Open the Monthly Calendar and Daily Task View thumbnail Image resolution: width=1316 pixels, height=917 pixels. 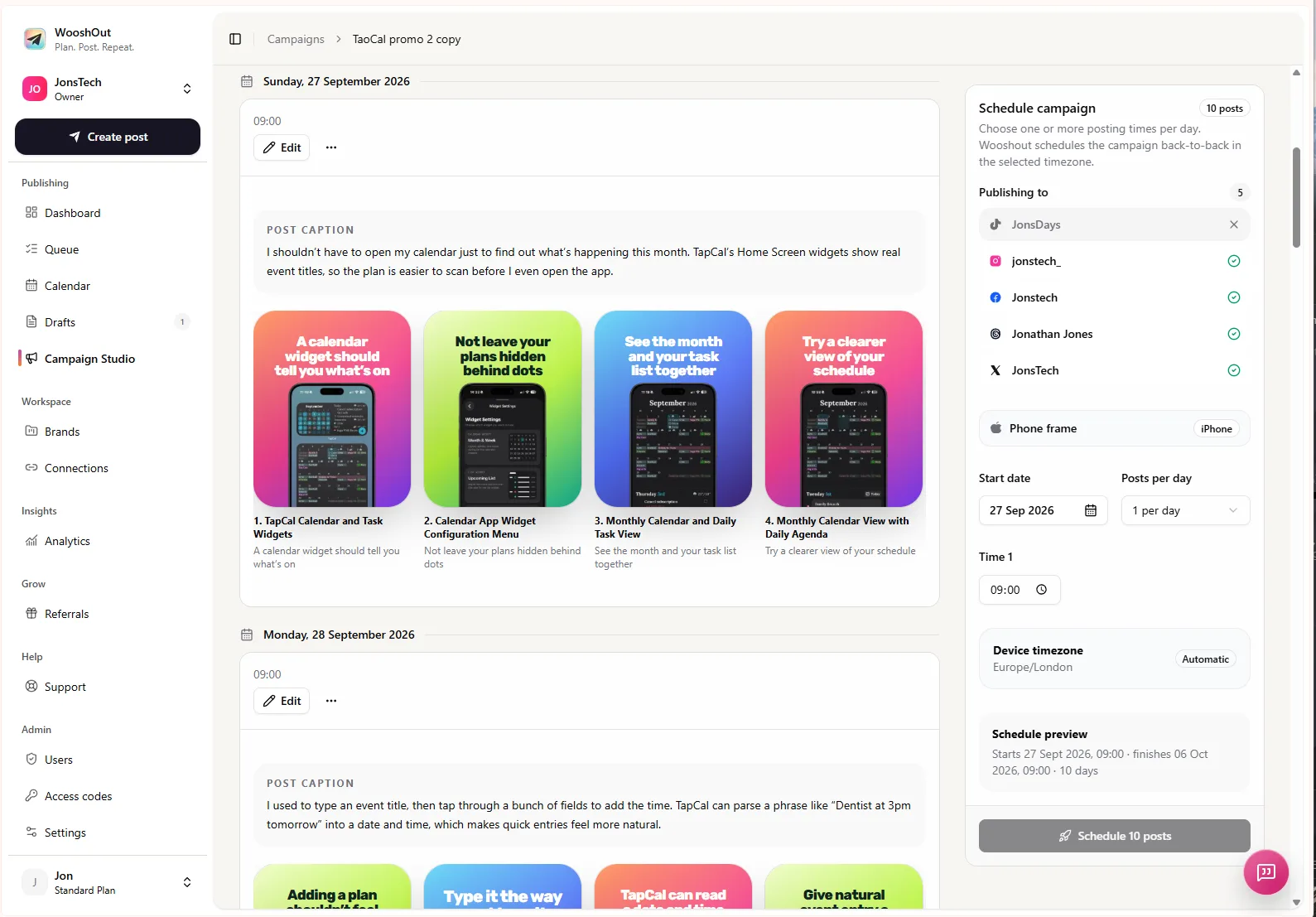tap(673, 408)
